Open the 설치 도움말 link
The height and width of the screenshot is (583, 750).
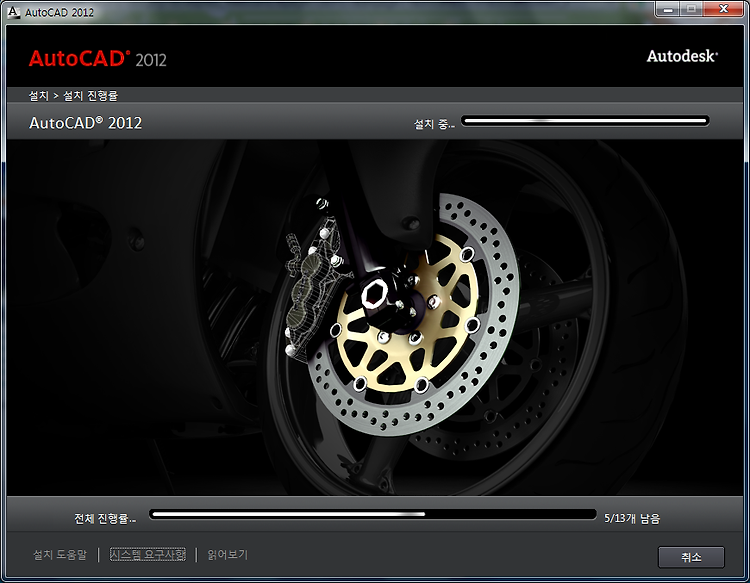(x=60, y=555)
